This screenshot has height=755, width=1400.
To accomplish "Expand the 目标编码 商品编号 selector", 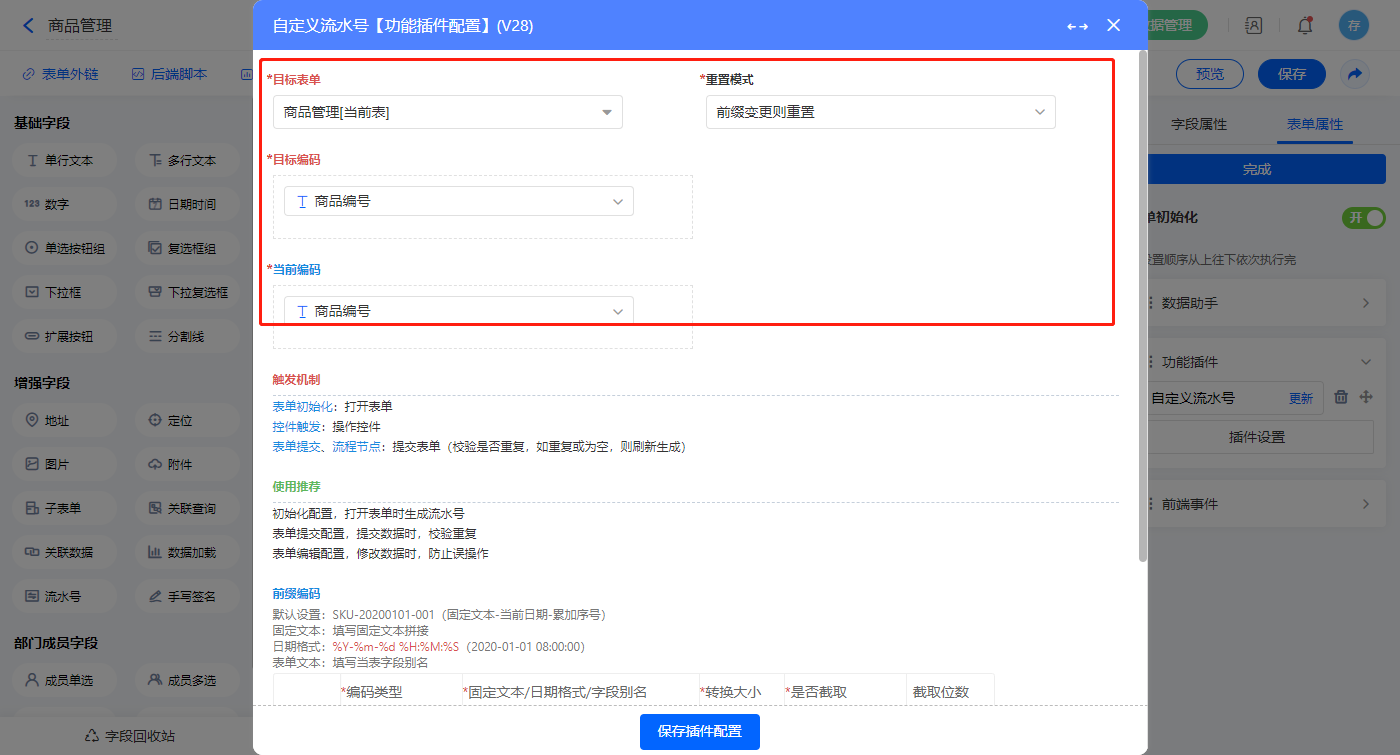I will pos(458,201).
